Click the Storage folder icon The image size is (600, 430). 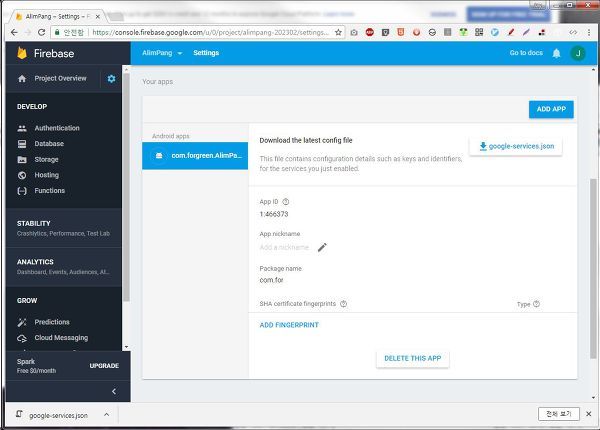pos(22,160)
